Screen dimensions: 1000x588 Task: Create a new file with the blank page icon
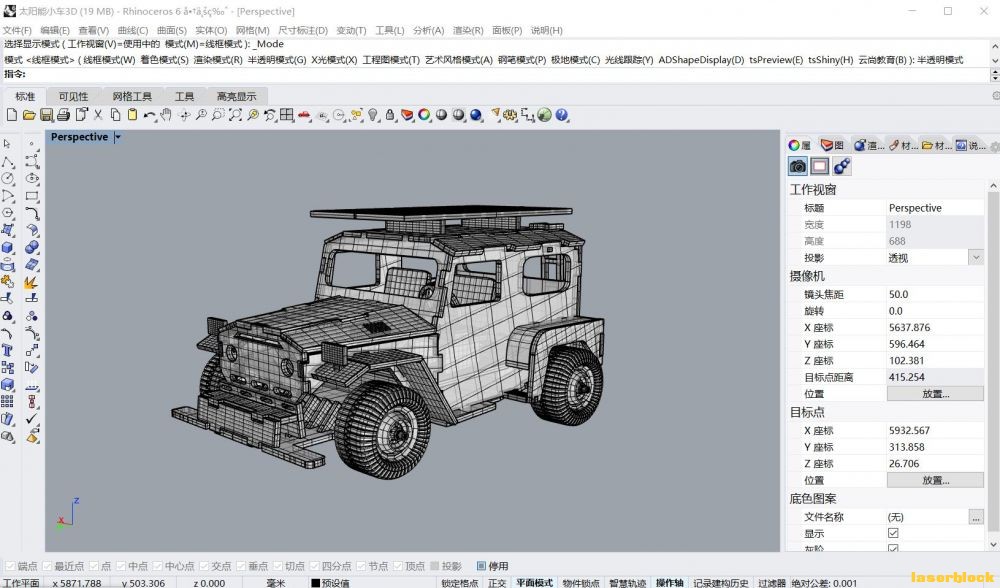pos(11,115)
